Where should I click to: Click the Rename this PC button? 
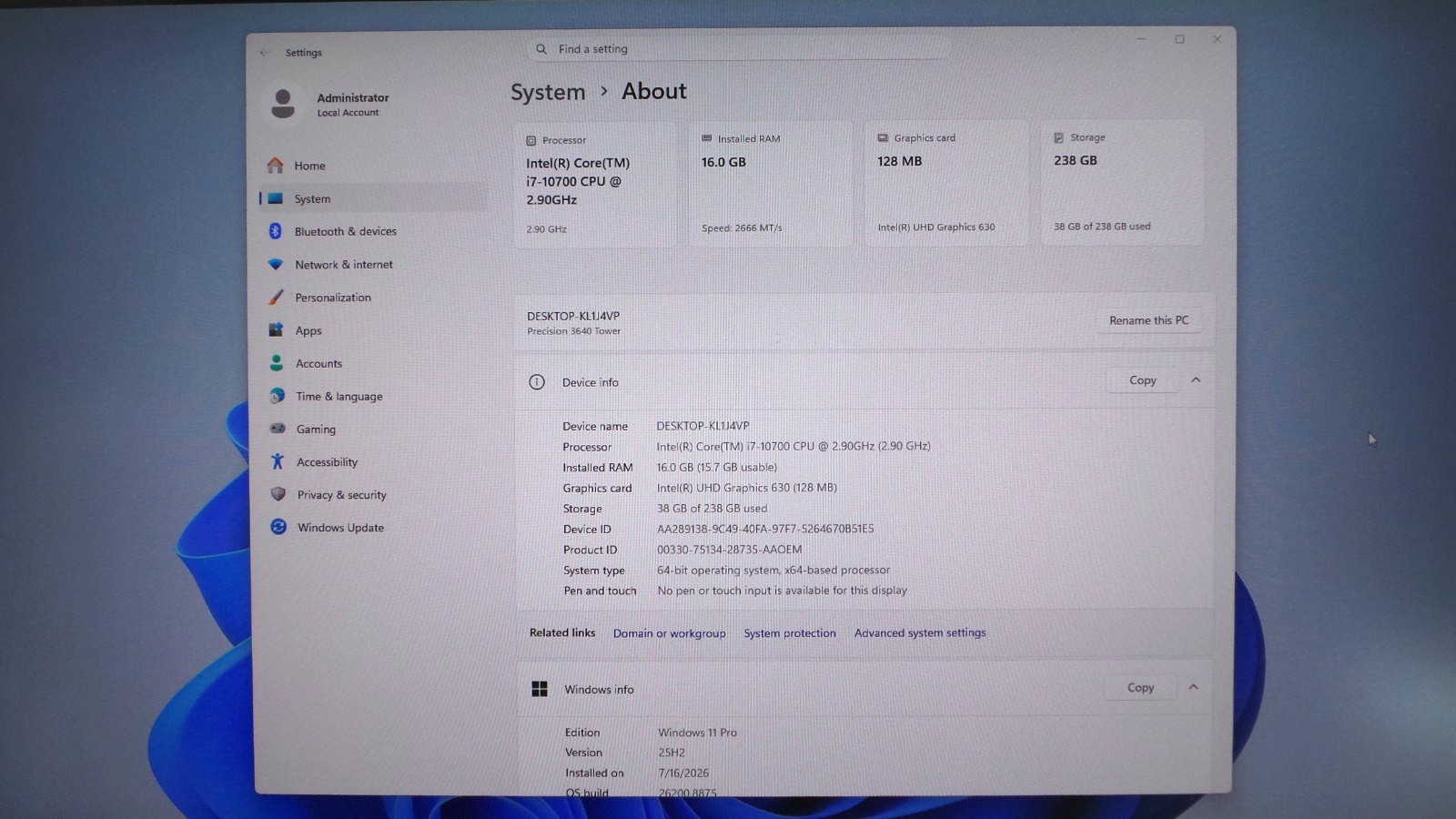click(1148, 320)
